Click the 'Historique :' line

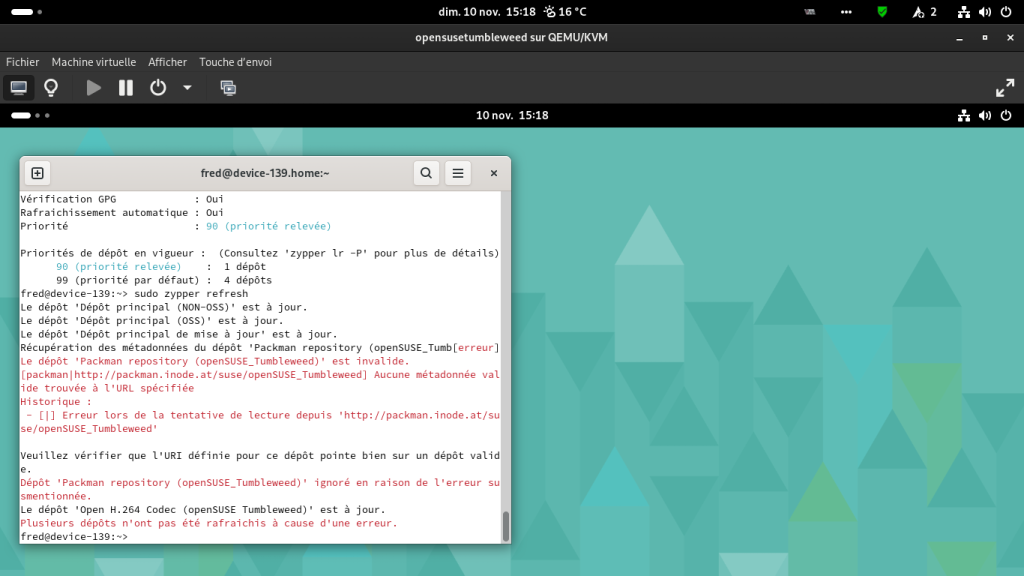(x=56, y=402)
